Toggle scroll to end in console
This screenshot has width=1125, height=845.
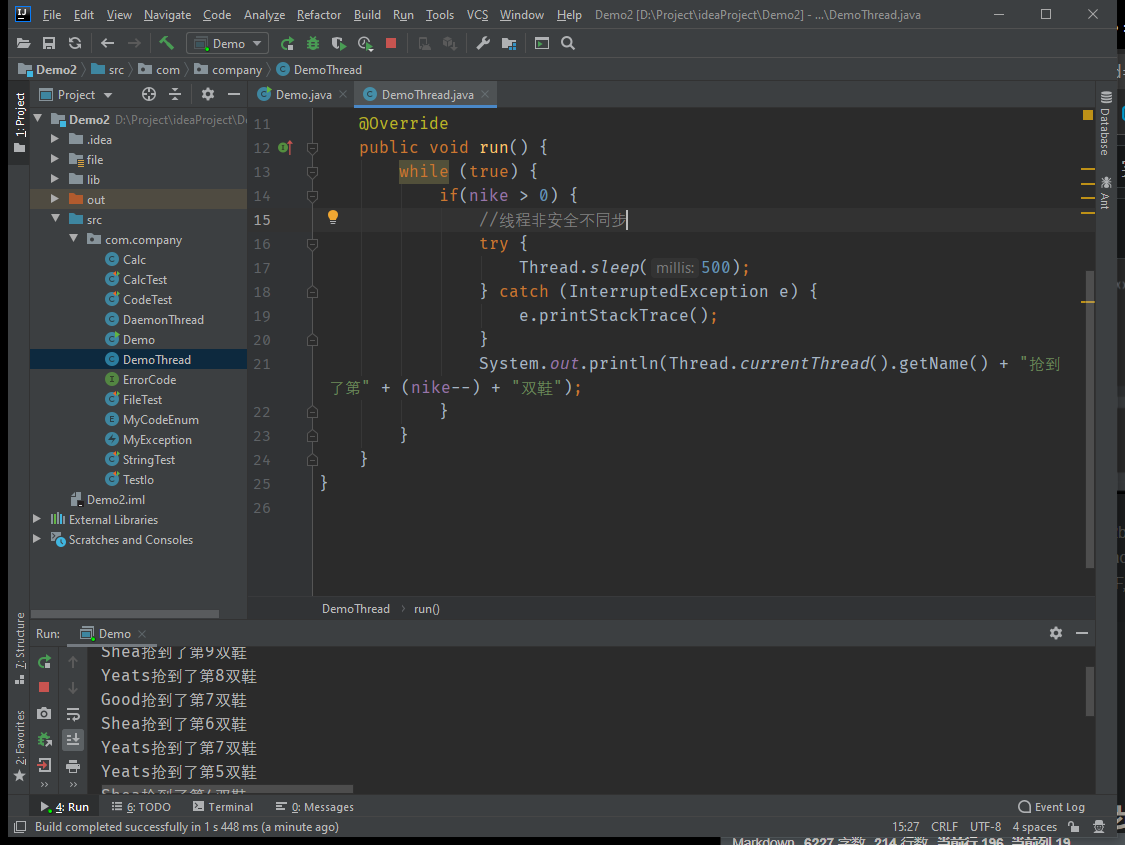coord(73,740)
